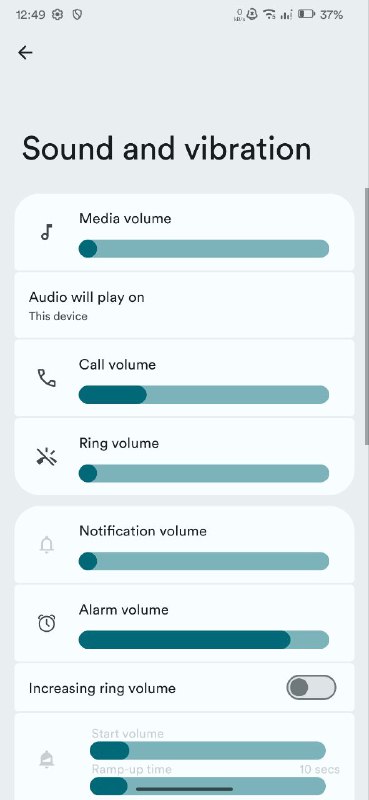Tap the Wi-Fi icon in status bar
This screenshot has width=369, height=800.
point(269,15)
